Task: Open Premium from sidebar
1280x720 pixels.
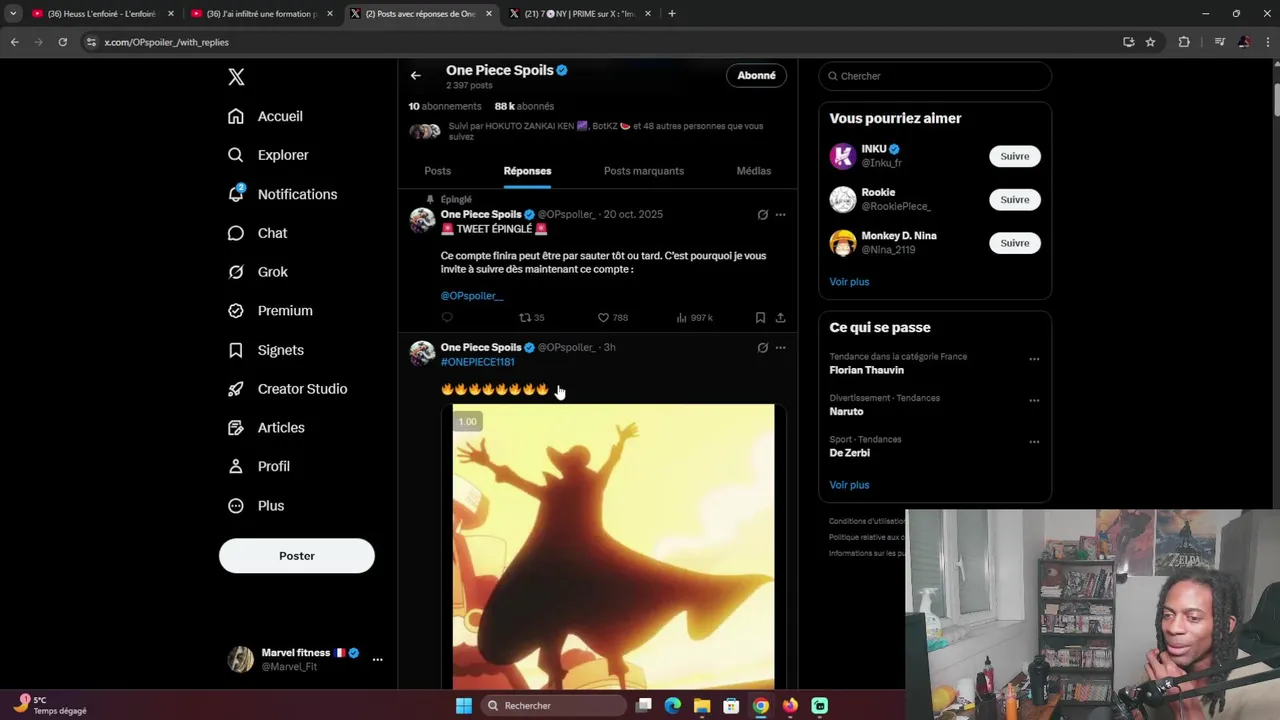Action: pyautogui.click(x=270, y=311)
